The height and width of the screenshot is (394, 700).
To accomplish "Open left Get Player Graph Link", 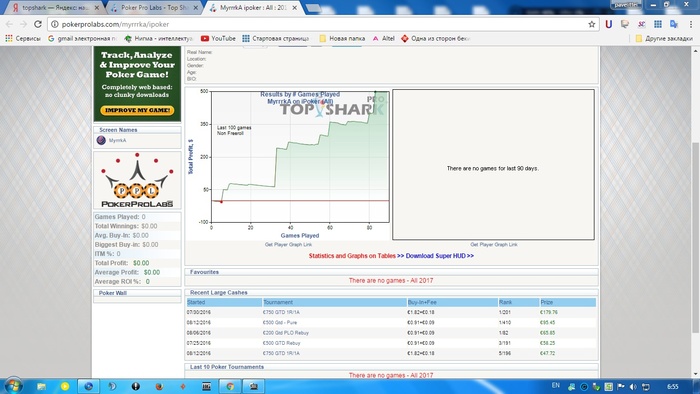I will tap(288, 245).
